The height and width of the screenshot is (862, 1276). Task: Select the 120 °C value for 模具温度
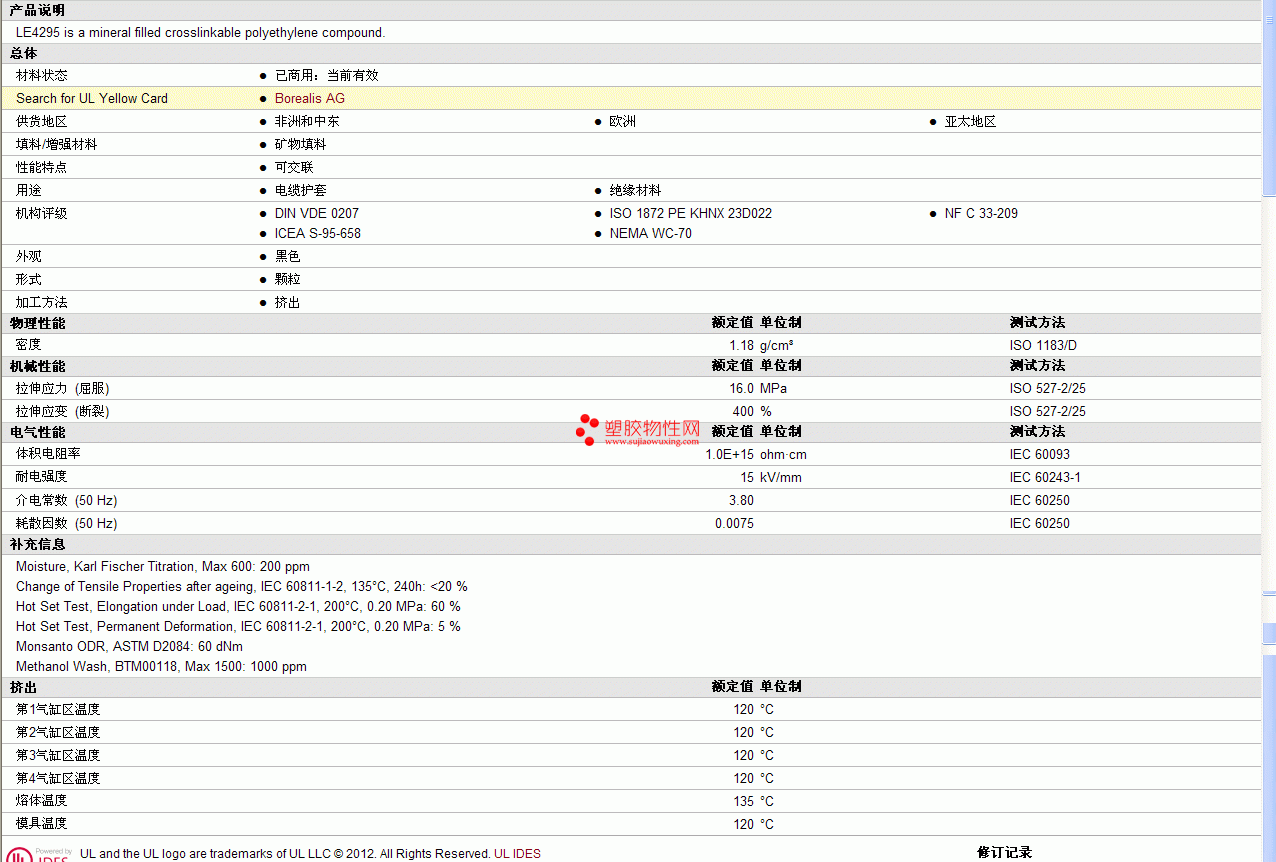click(753, 824)
